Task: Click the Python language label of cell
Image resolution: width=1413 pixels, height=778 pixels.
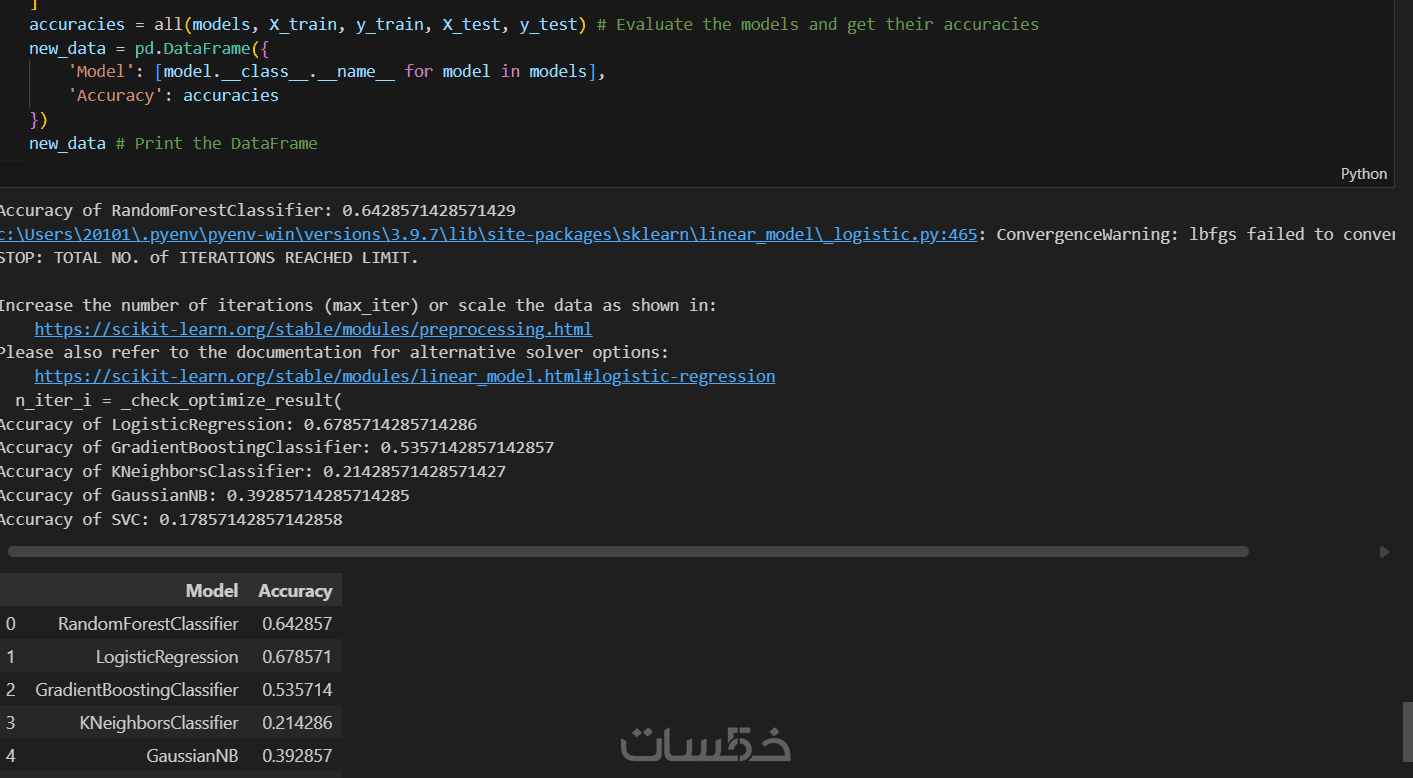Action: click(1363, 174)
